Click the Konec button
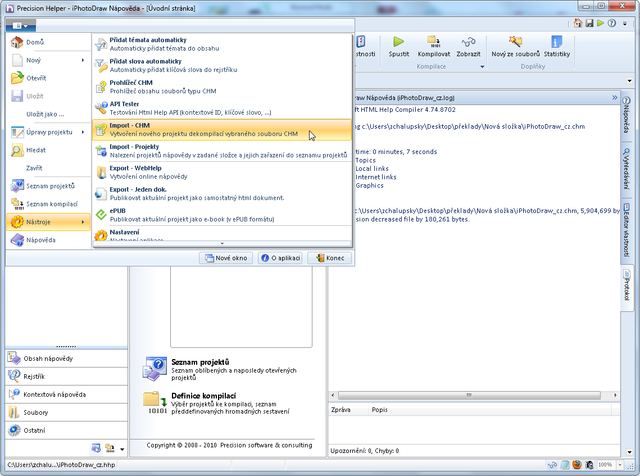640x476 pixels. coord(330,258)
